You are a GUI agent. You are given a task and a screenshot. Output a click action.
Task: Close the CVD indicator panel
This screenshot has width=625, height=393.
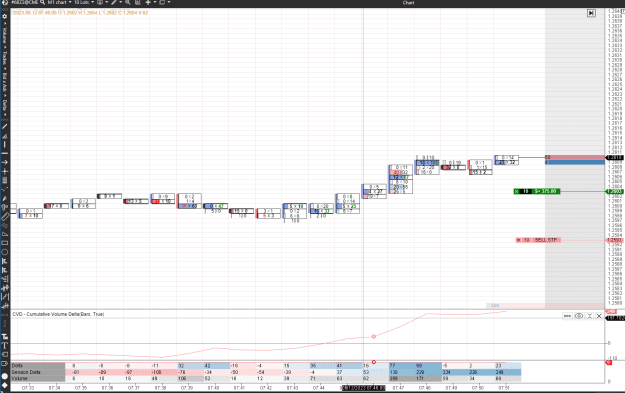599,316
